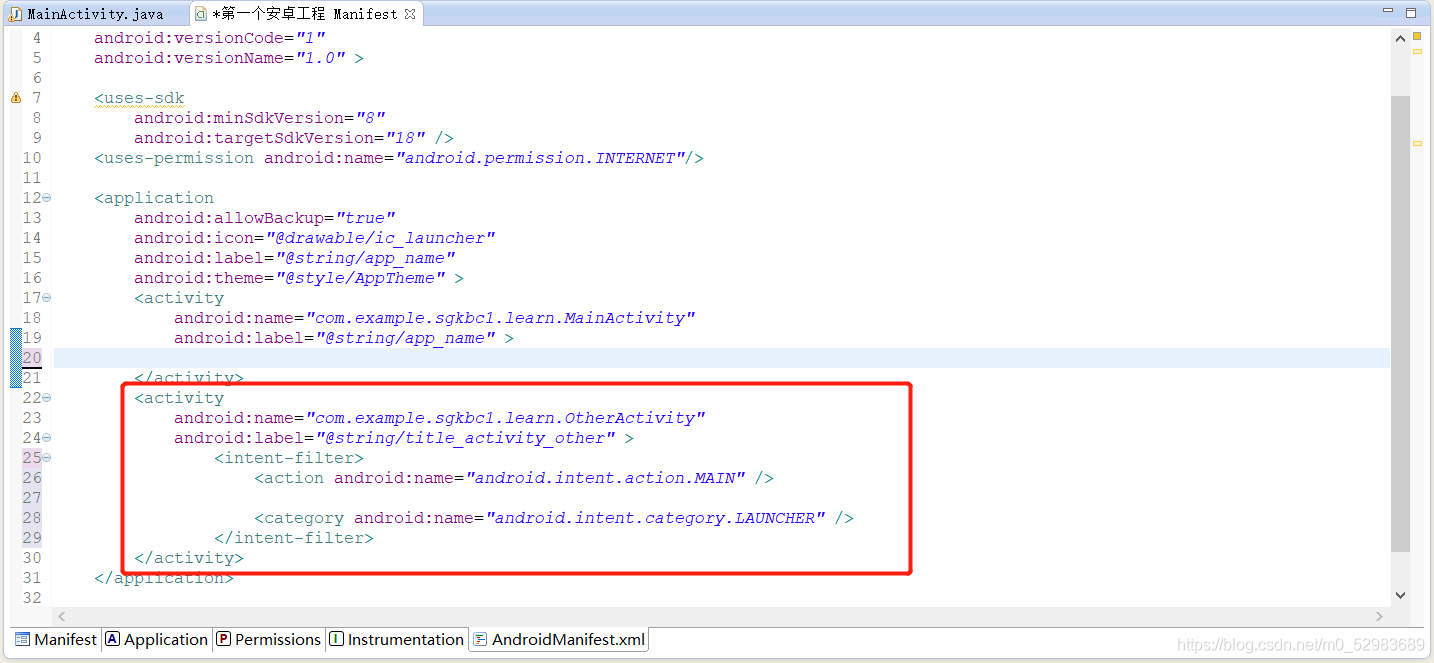Screen dimensions: 1434x663
Task: Collapse the first <activity> block at line 17
Action: point(47,298)
